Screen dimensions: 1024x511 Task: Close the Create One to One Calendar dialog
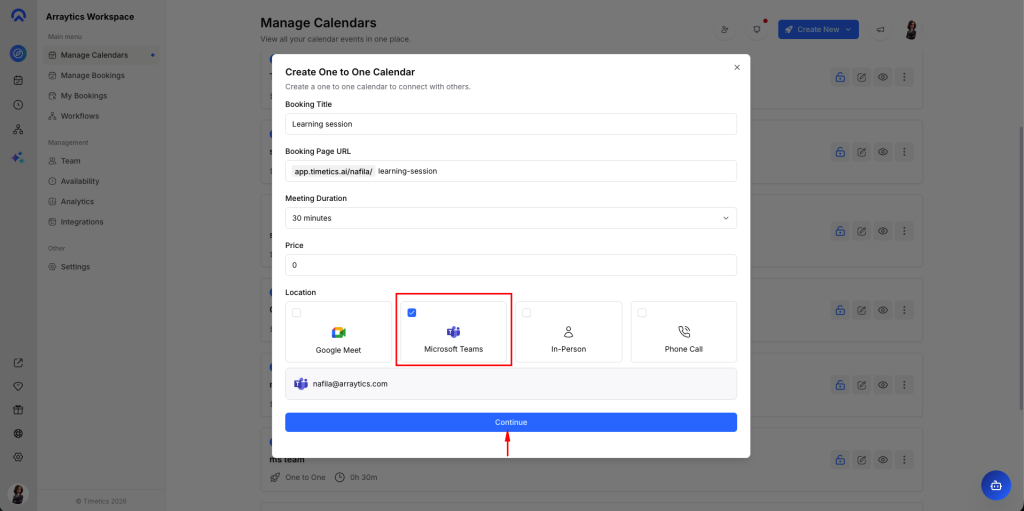[x=737, y=67]
